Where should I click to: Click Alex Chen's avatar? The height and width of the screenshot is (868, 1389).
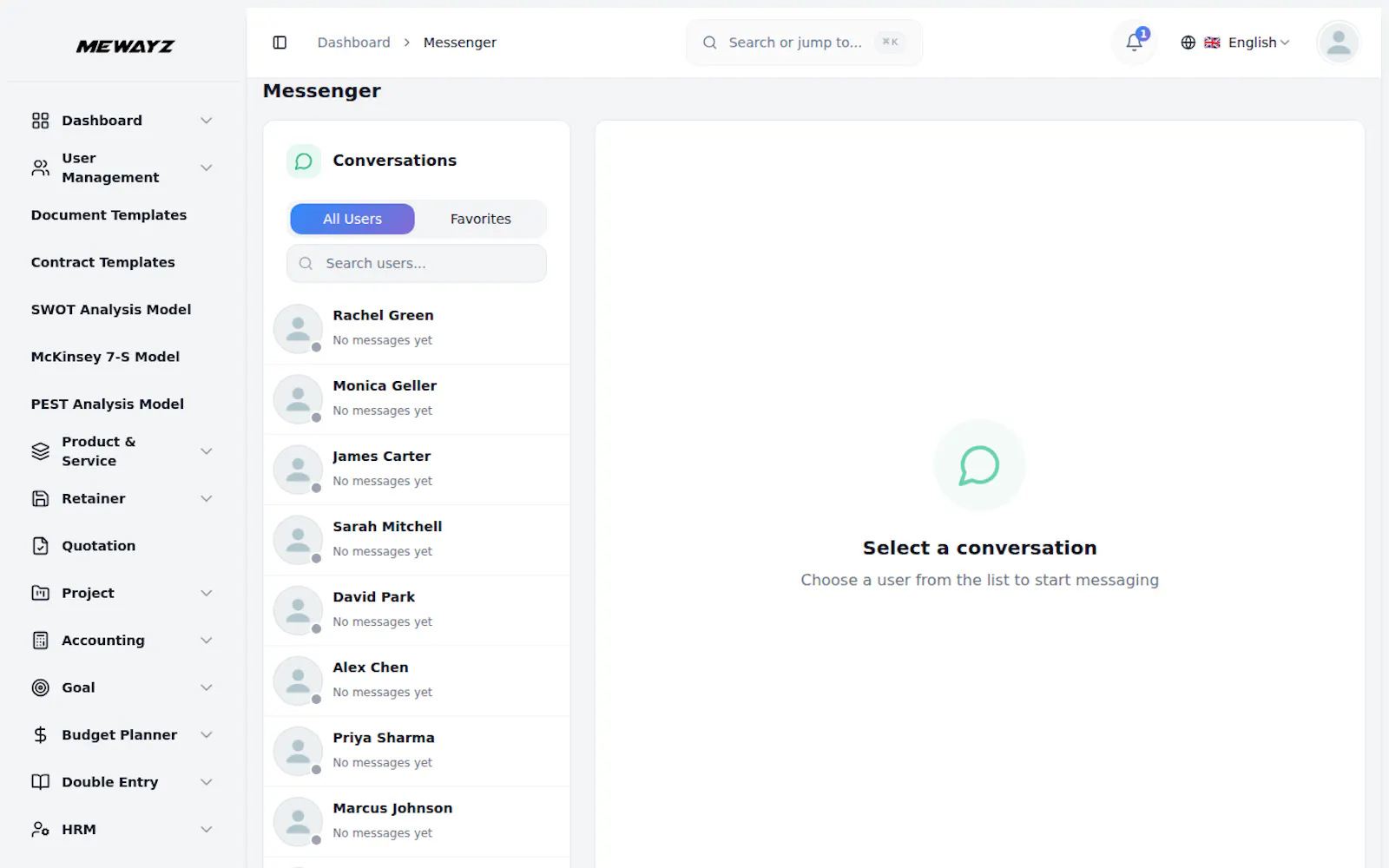[298, 680]
